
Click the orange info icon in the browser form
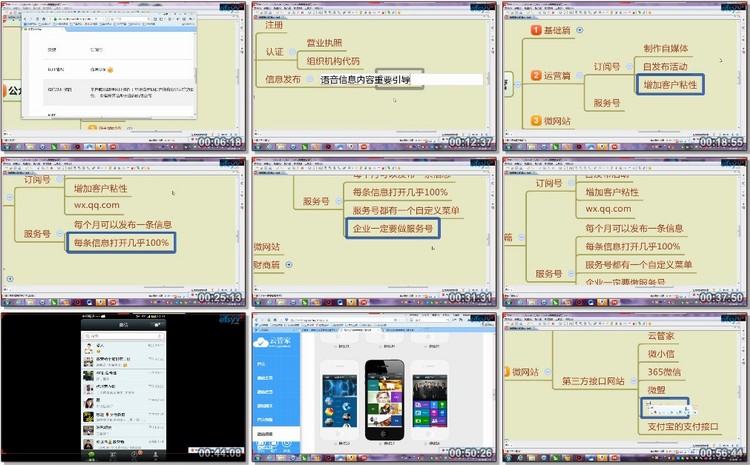109,71
